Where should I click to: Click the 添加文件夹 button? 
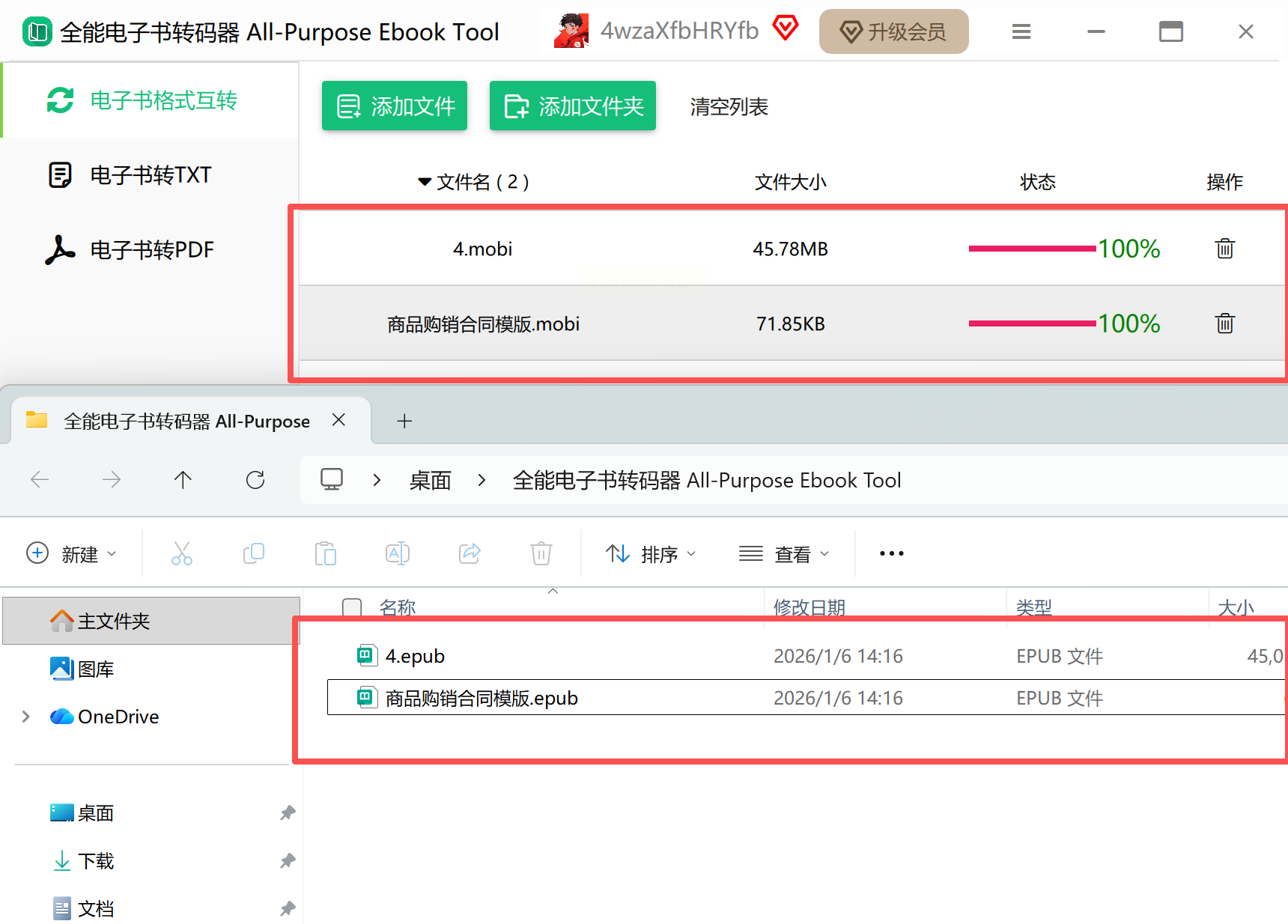573,106
